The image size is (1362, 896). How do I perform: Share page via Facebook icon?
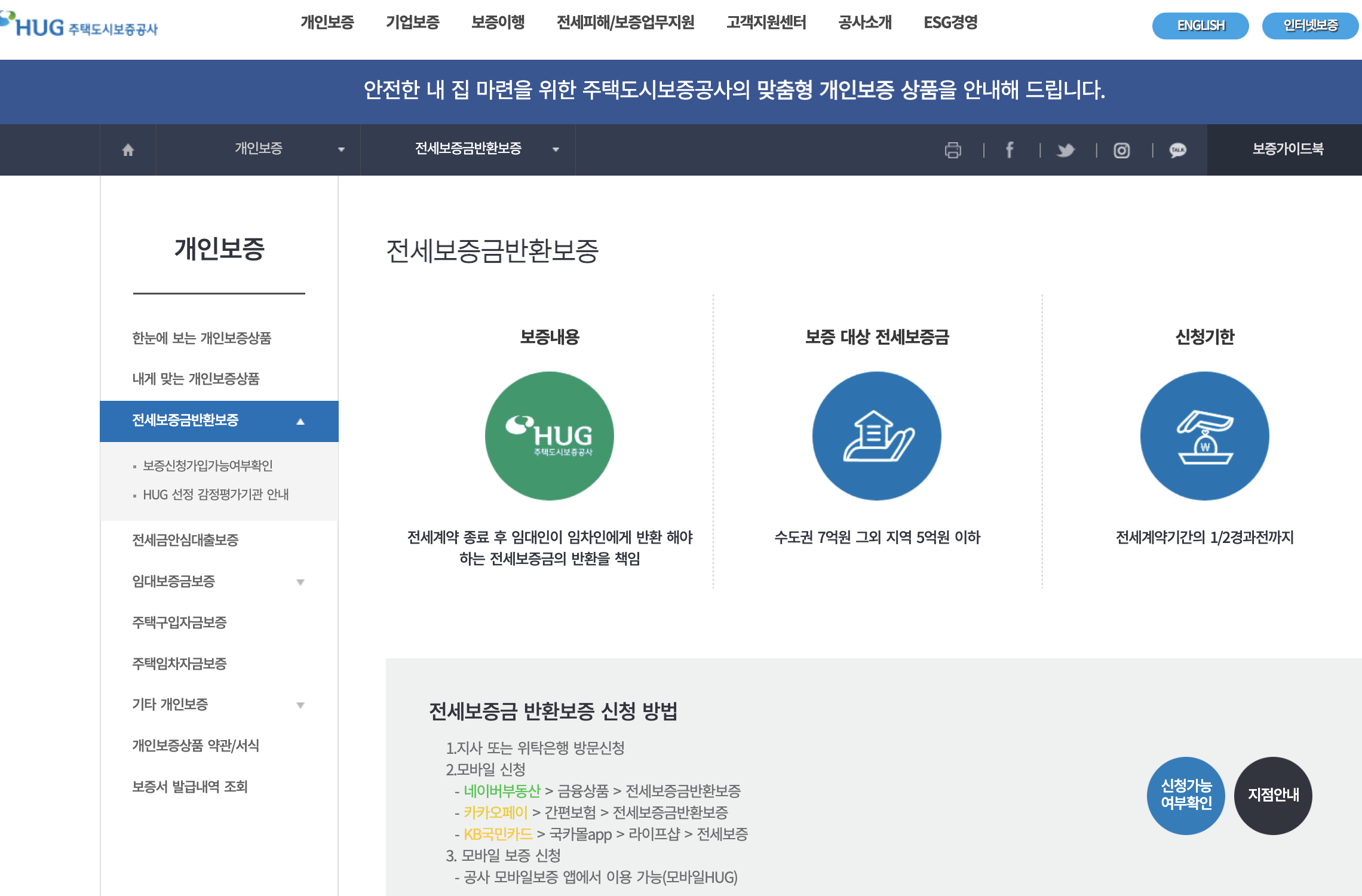point(1009,150)
